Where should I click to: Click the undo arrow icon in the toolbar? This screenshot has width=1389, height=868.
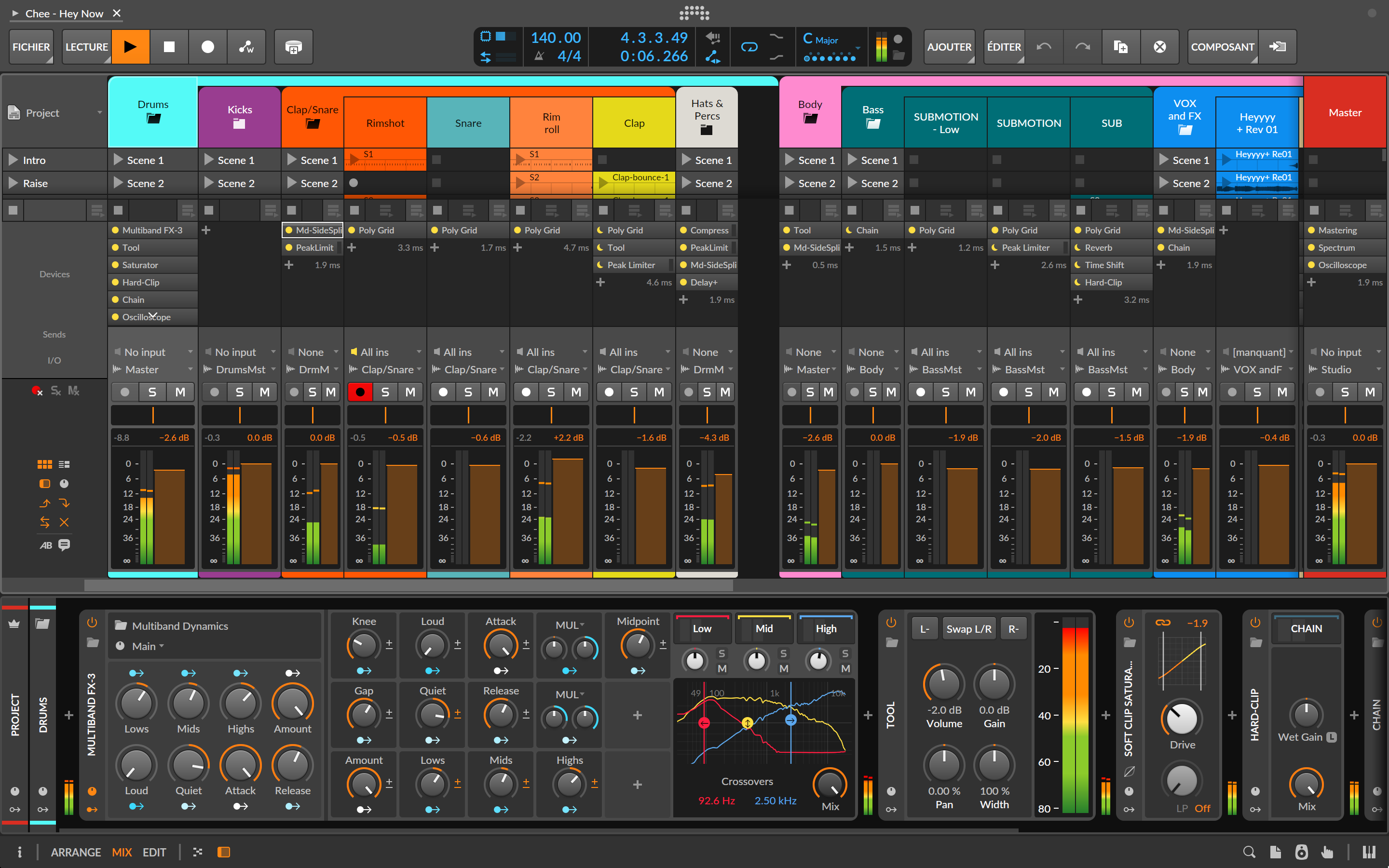click(1044, 46)
